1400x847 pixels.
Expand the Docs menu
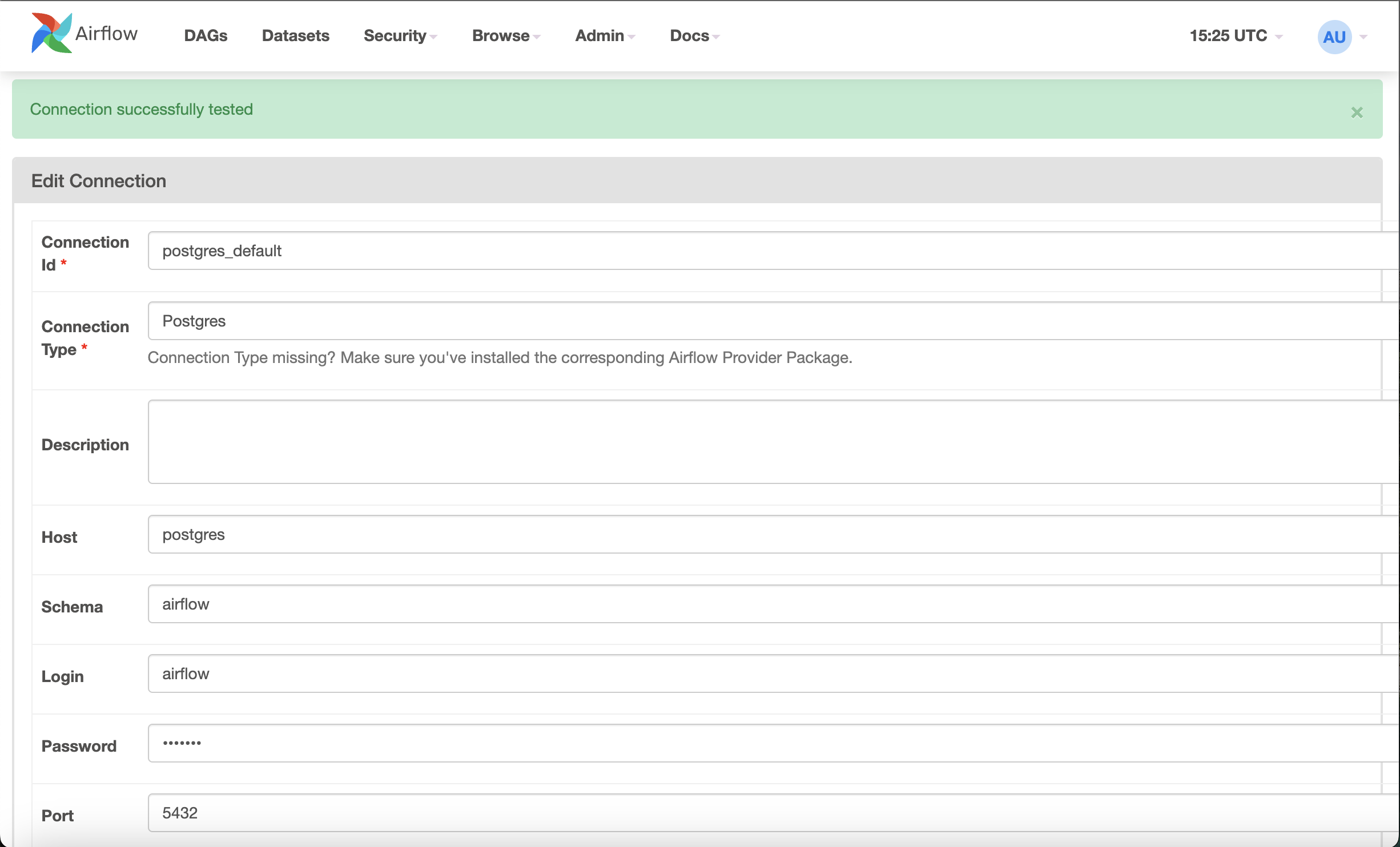pyautogui.click(x=694, y=35)
